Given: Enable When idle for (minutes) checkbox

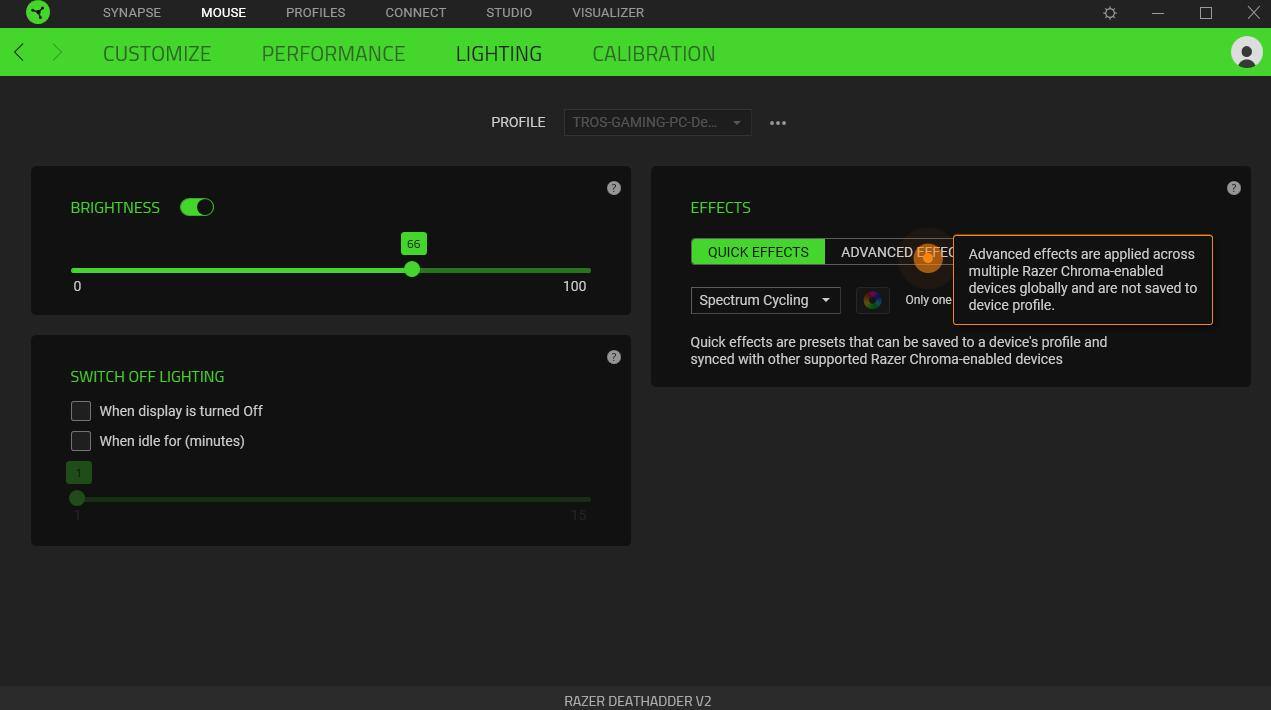Looking at the screenshot, I should click(81, 441).
